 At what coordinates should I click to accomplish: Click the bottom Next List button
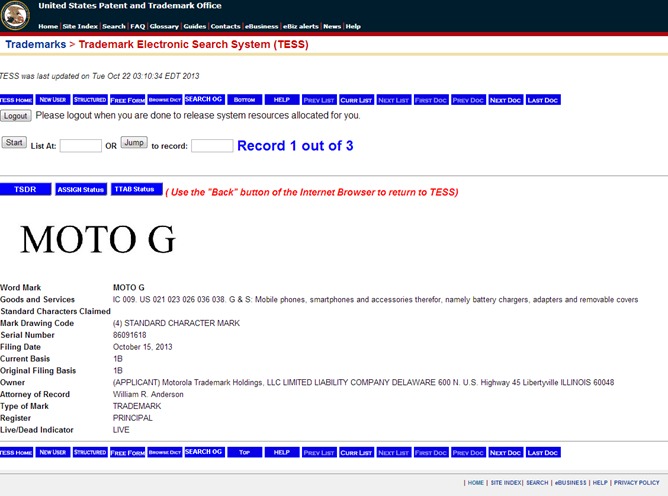tap(394, 452)
